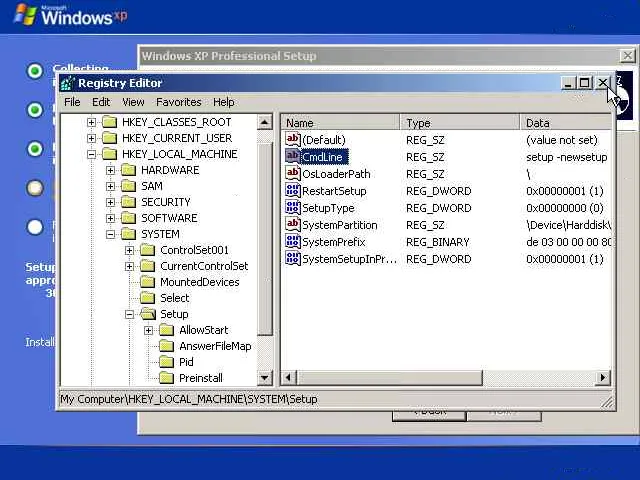Open the Edit menu
The width and height of the screenshot is (640, 480).
101,102
